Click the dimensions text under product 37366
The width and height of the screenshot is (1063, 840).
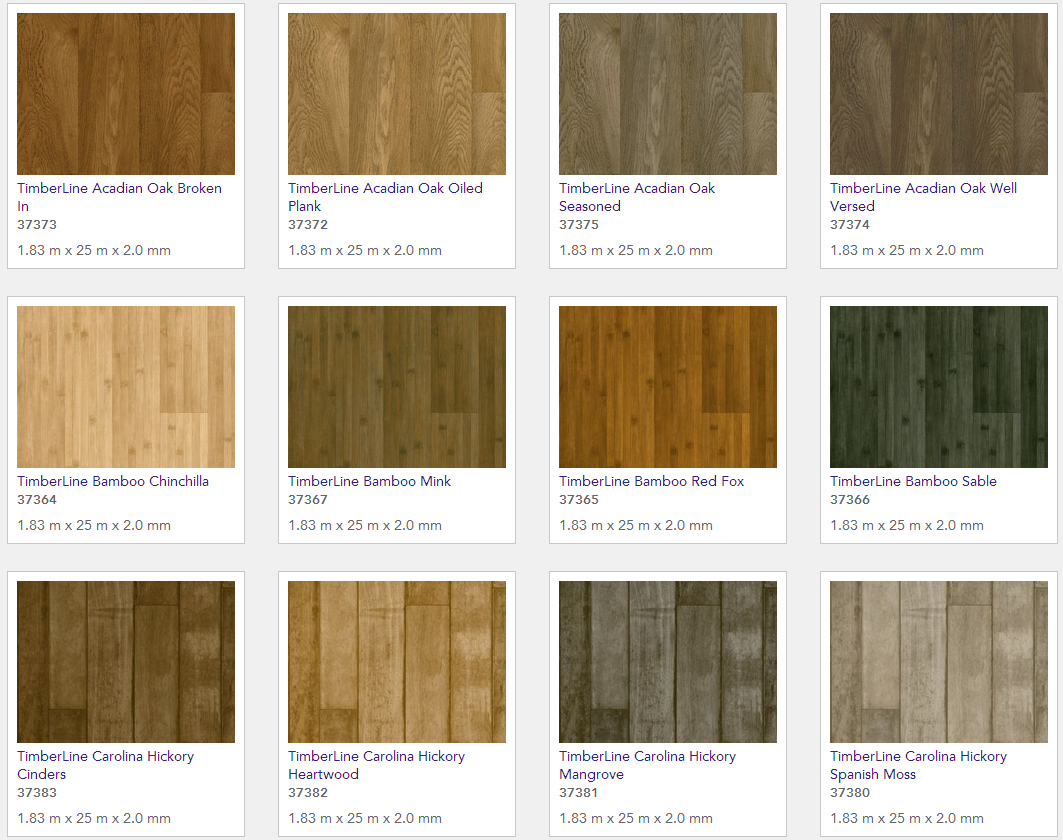tap(907, 525)
